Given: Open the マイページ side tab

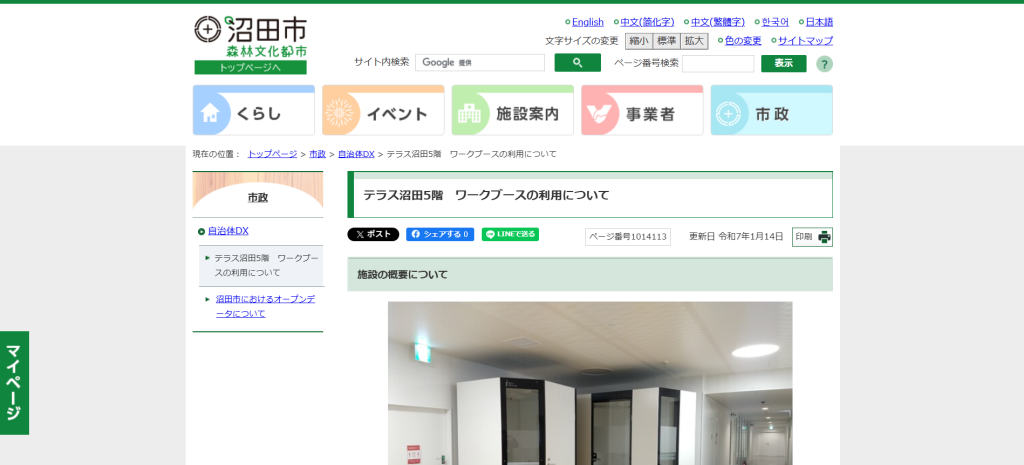Looking at the screenshot, I should point(14,382).
